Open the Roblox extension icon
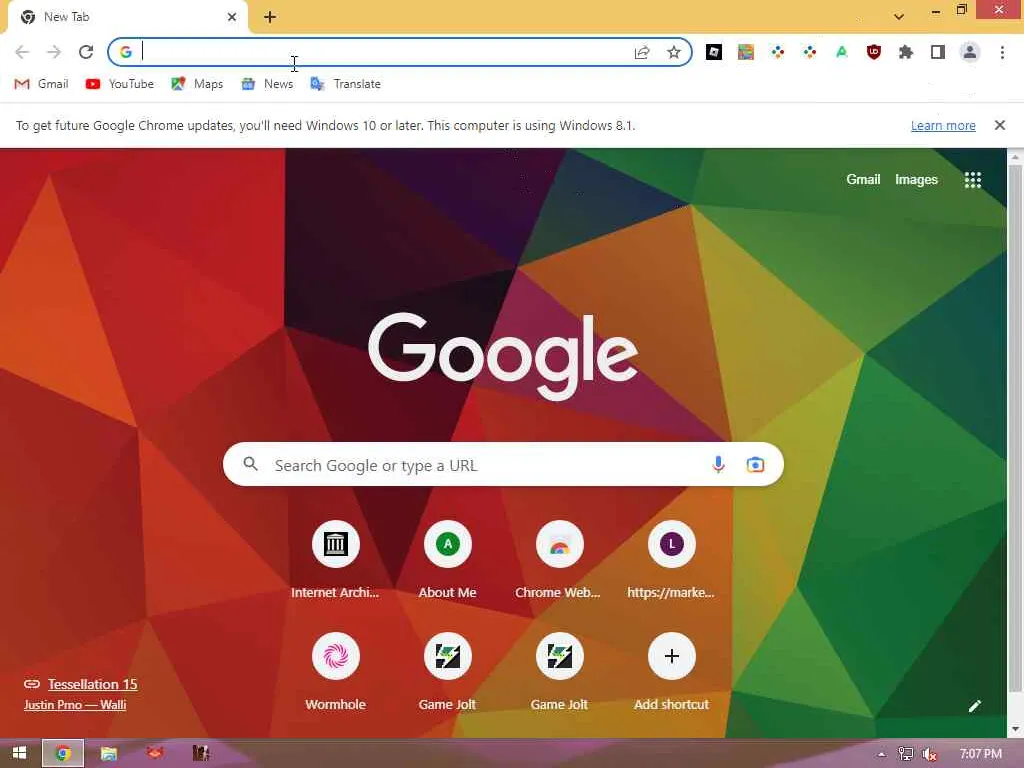1024x768 pixels. [714, 52]
